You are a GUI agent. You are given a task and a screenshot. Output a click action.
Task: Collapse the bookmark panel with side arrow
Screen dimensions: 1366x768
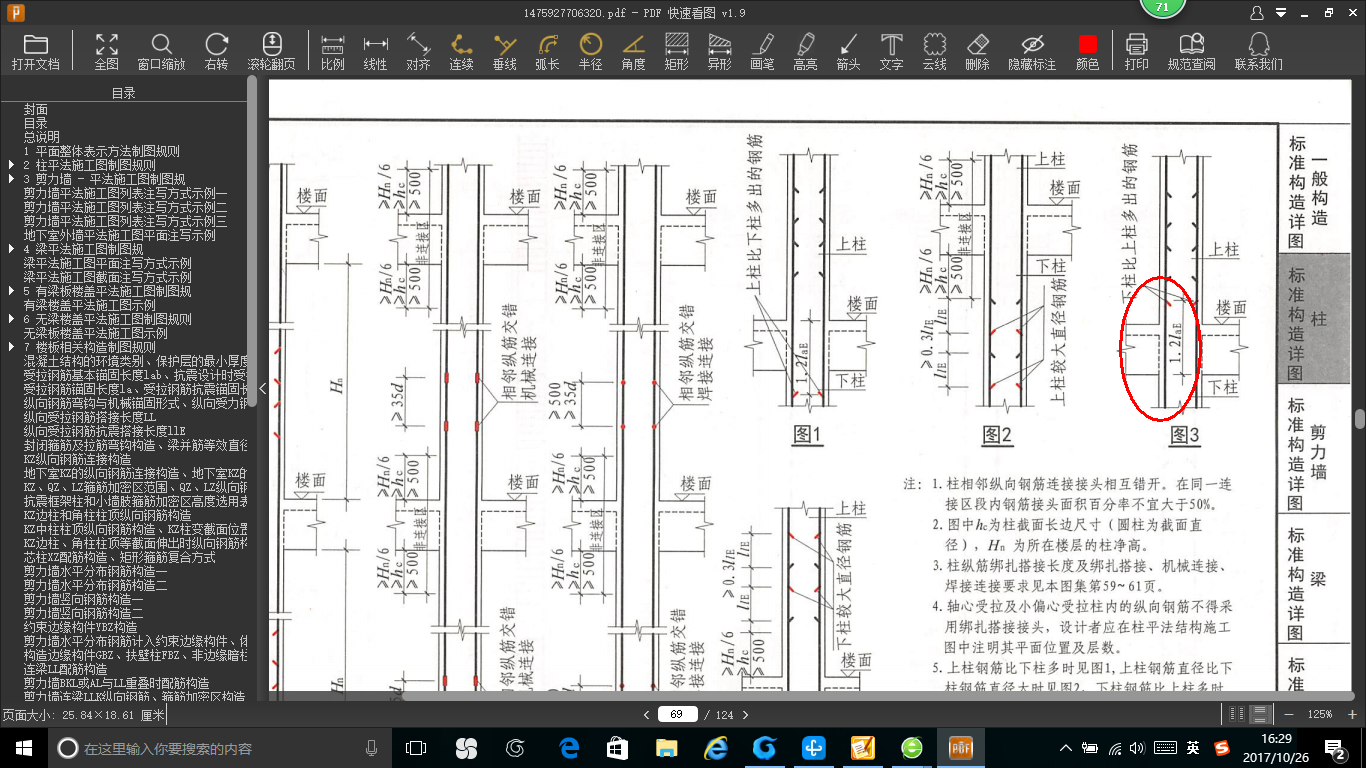263,388
